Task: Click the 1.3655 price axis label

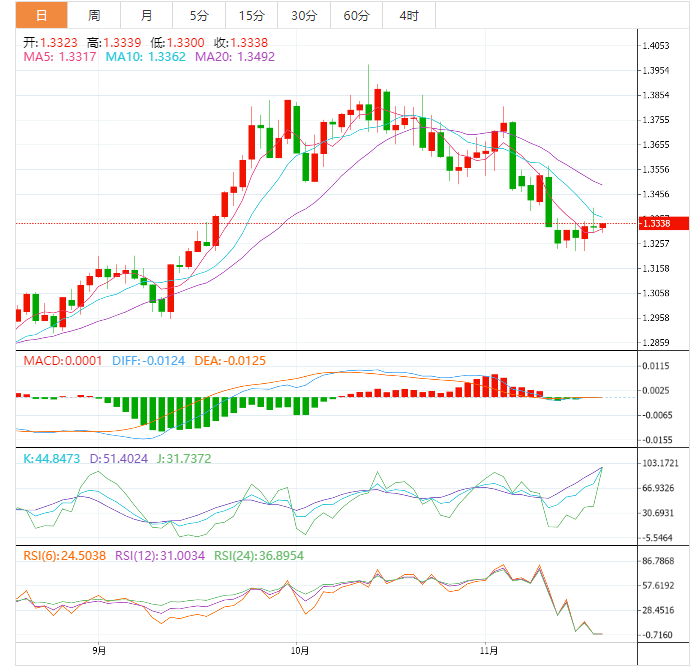Action: [656, 145]
